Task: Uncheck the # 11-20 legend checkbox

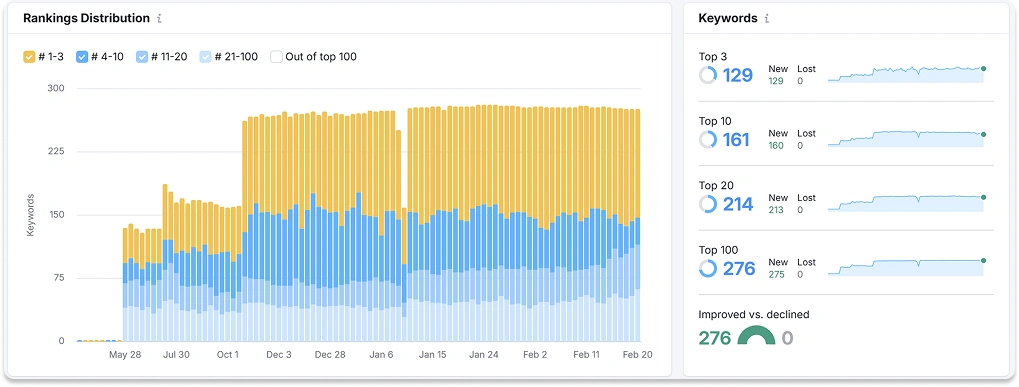Action: pyautogui.click(x=142, y=56)
